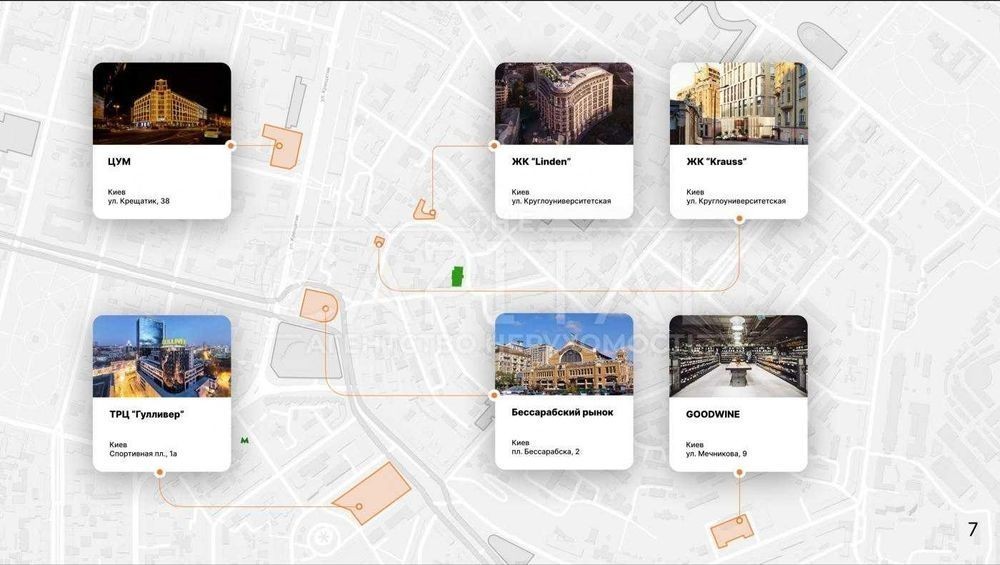Select the ЦУМ card title

(119, 162)
